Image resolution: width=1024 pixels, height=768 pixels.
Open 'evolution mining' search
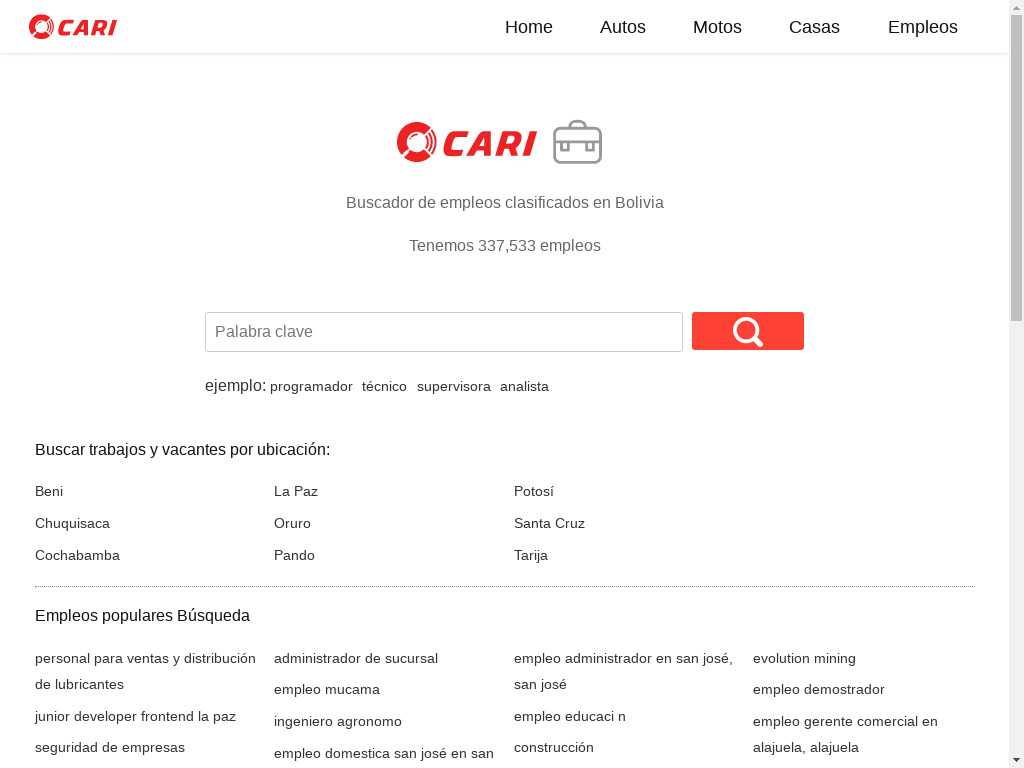[x=803, y=658]
